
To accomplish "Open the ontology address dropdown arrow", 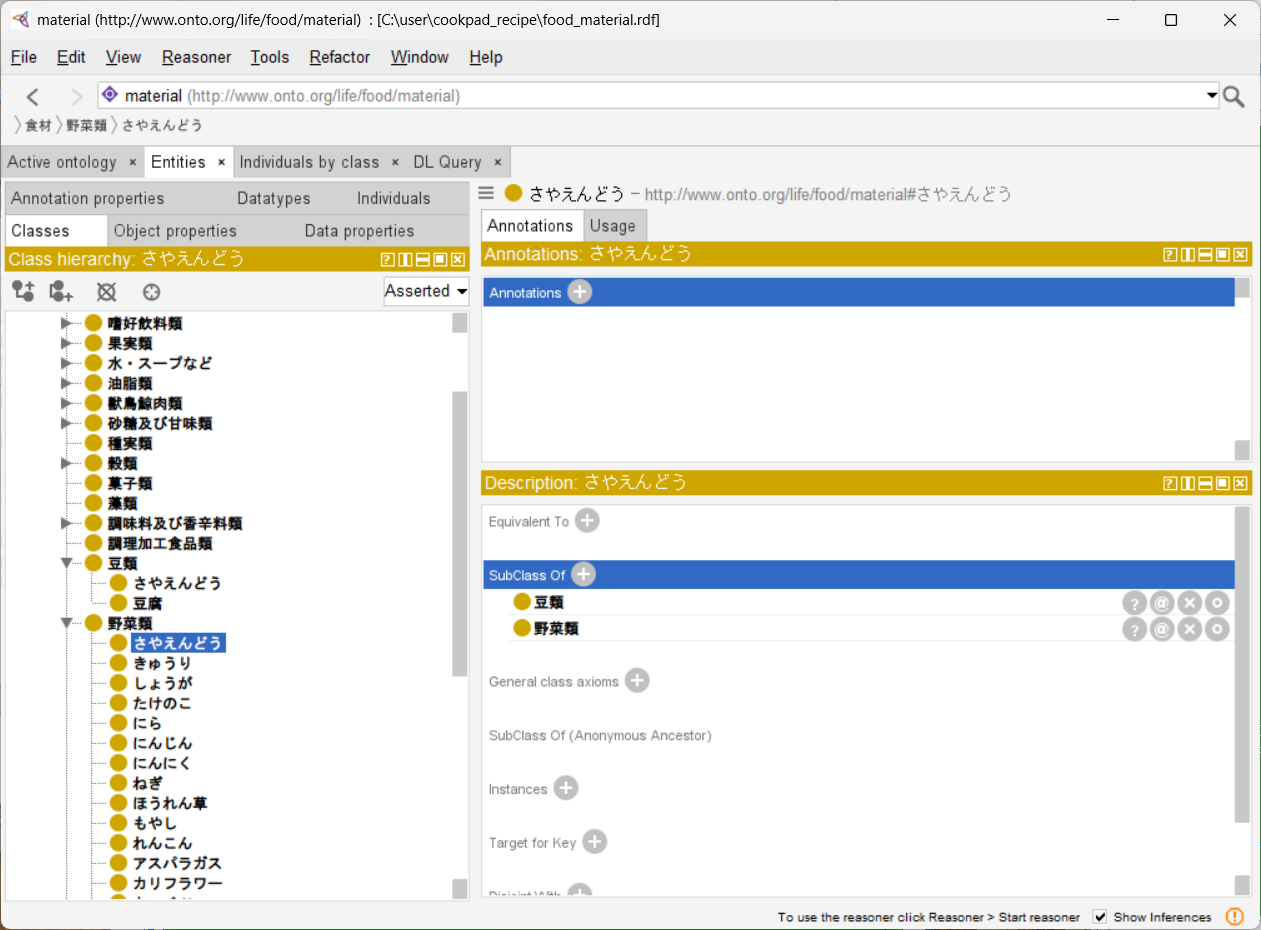I will click(x=1212, y=96).
